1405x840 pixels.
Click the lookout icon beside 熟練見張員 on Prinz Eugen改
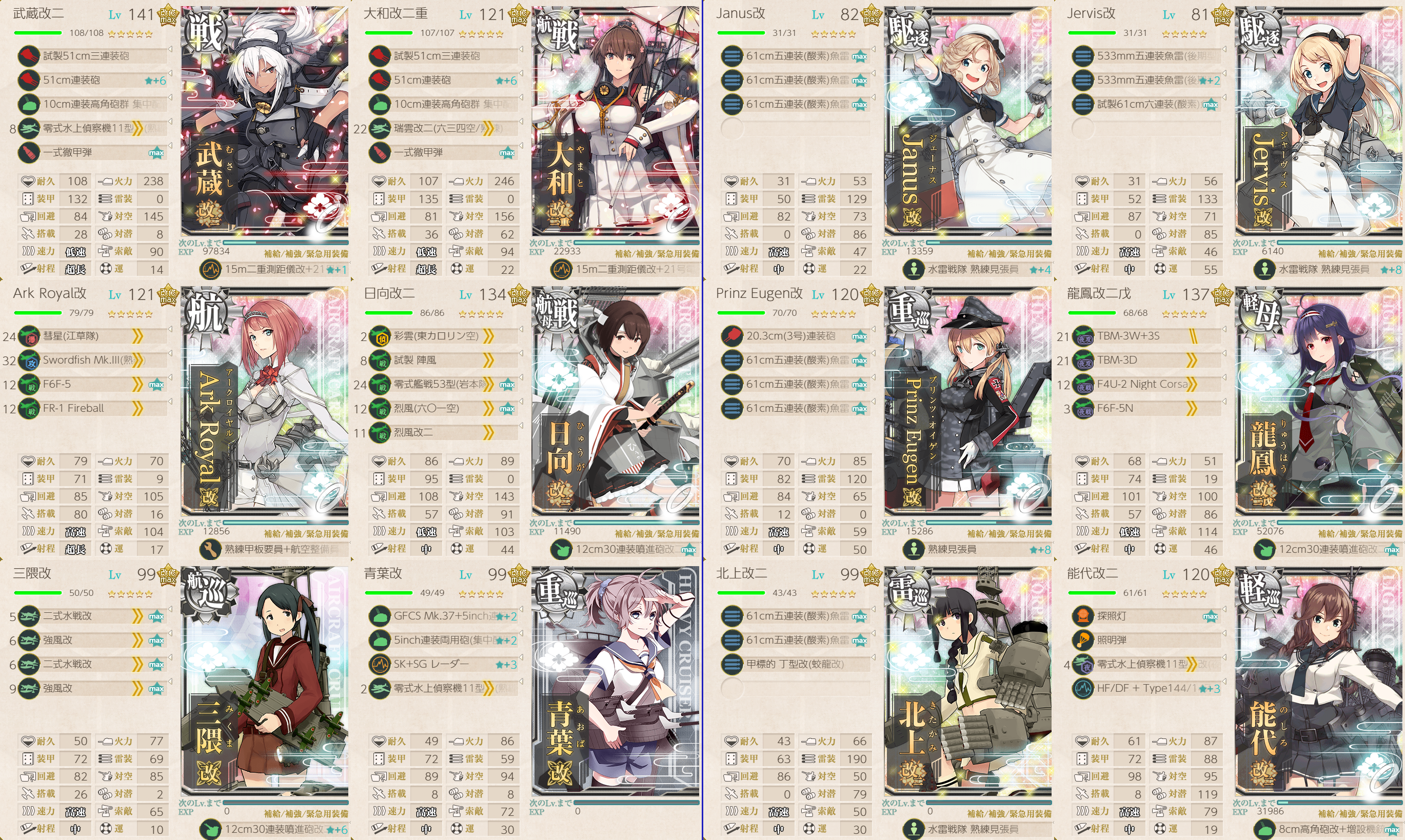[x=913, y=549]
